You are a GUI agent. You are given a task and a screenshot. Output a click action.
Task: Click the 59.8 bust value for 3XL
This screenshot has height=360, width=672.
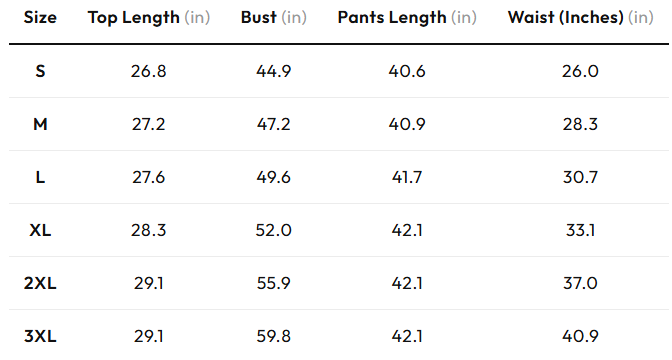tap(273, 336)
